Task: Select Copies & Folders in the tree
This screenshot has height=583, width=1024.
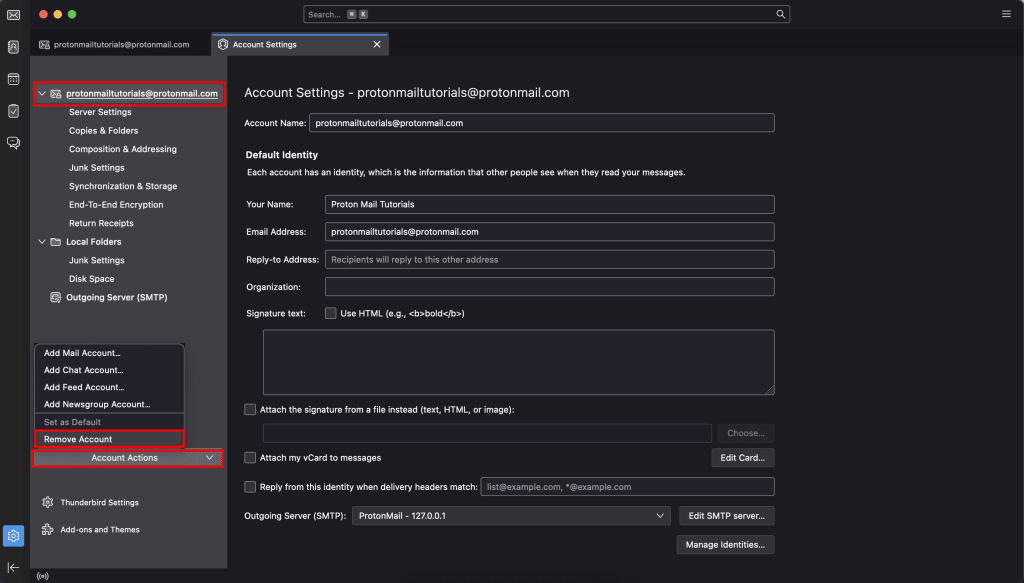Action: click(103, 131)
